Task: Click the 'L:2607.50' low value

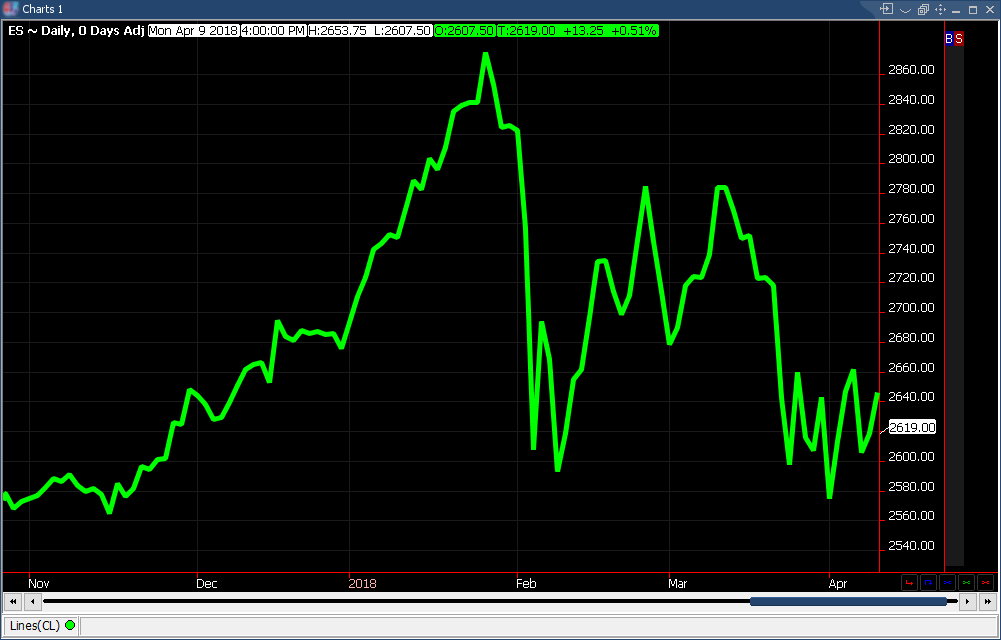Action: pos(402,31)
